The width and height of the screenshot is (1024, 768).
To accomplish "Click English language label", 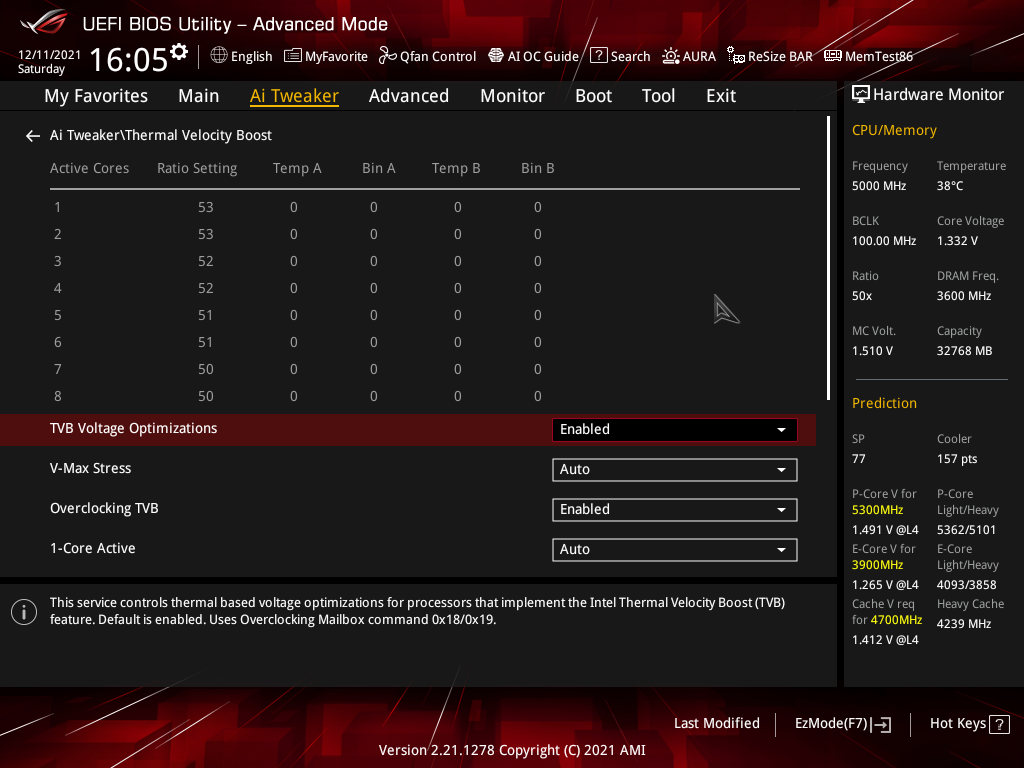I will point(251,56).
